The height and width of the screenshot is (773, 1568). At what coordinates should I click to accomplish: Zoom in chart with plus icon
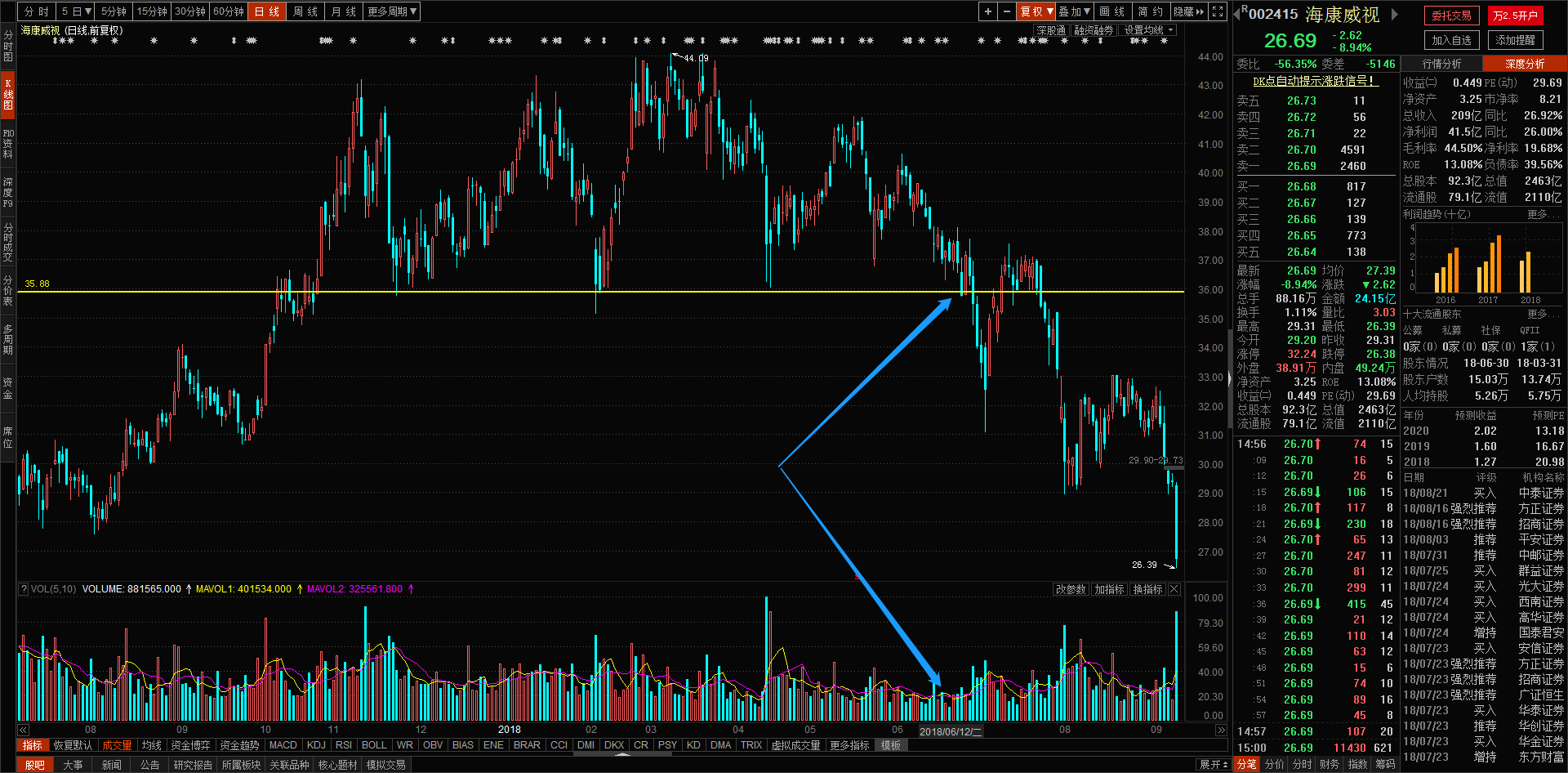pos(988,11)
